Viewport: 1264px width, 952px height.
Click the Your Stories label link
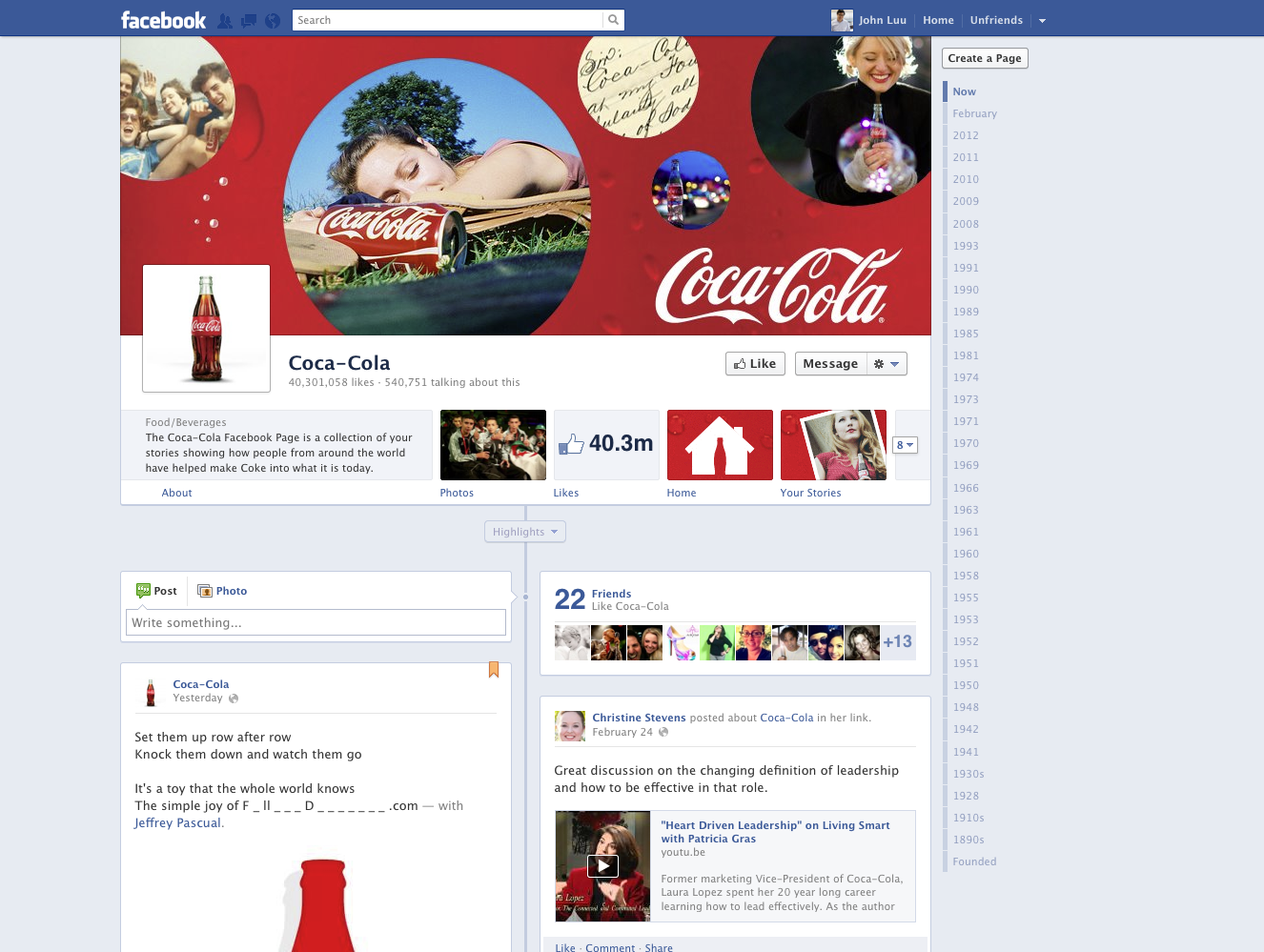click(x=810, y=493)
